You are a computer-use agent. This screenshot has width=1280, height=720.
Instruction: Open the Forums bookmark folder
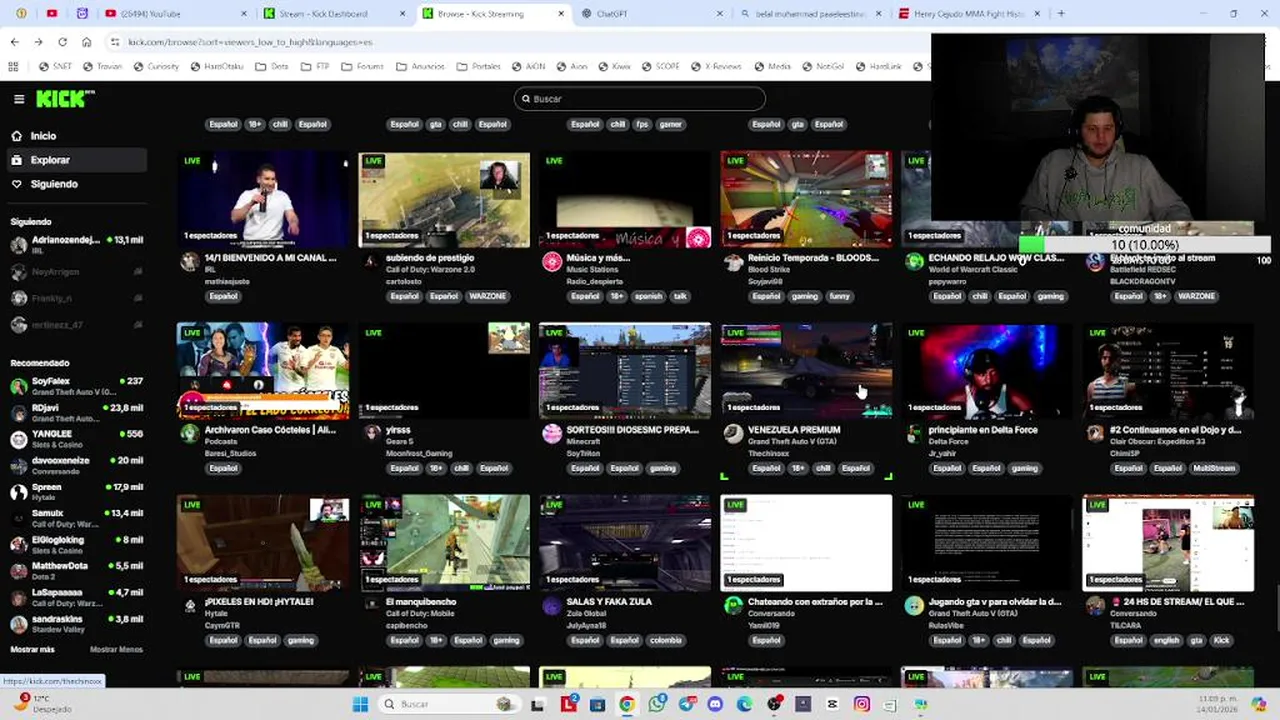coord(363,67)
